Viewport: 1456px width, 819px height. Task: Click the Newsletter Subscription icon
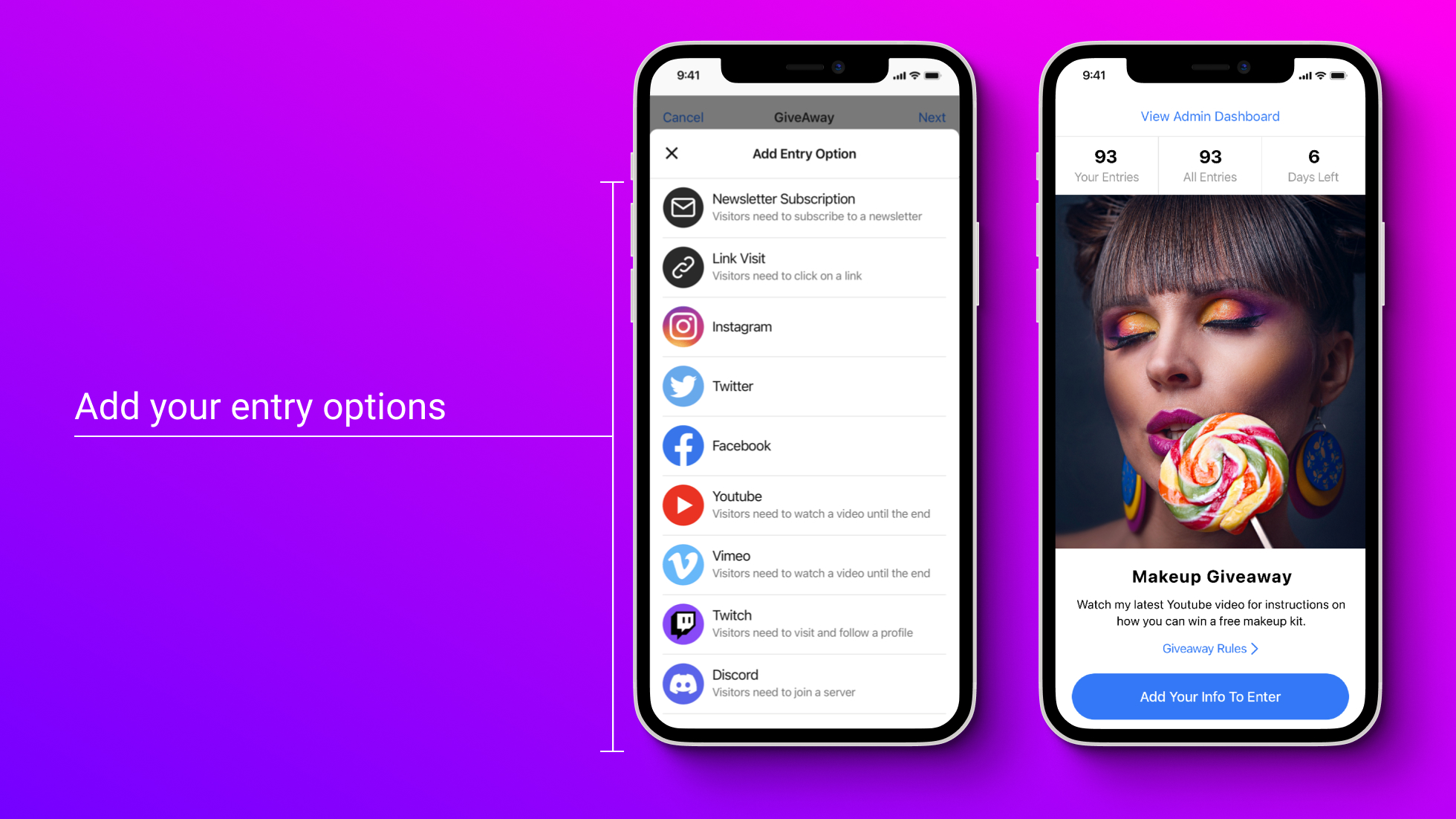pyautogui.click(x=683, y=207)
